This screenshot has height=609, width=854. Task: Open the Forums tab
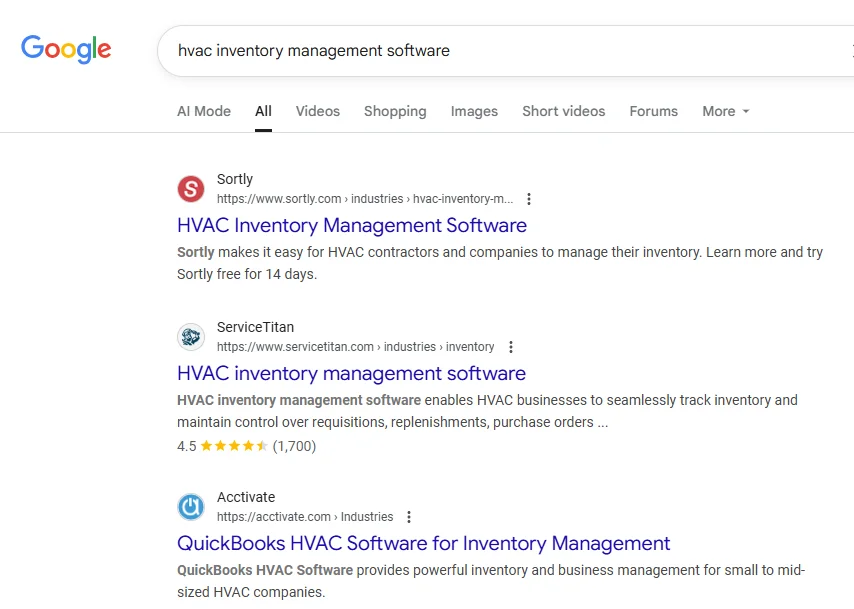tap(654, 111)
